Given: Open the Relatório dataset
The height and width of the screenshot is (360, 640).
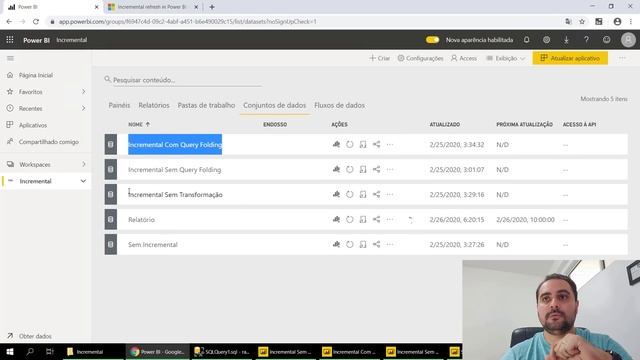Looking at the screenshot, I should pos(141,220).
